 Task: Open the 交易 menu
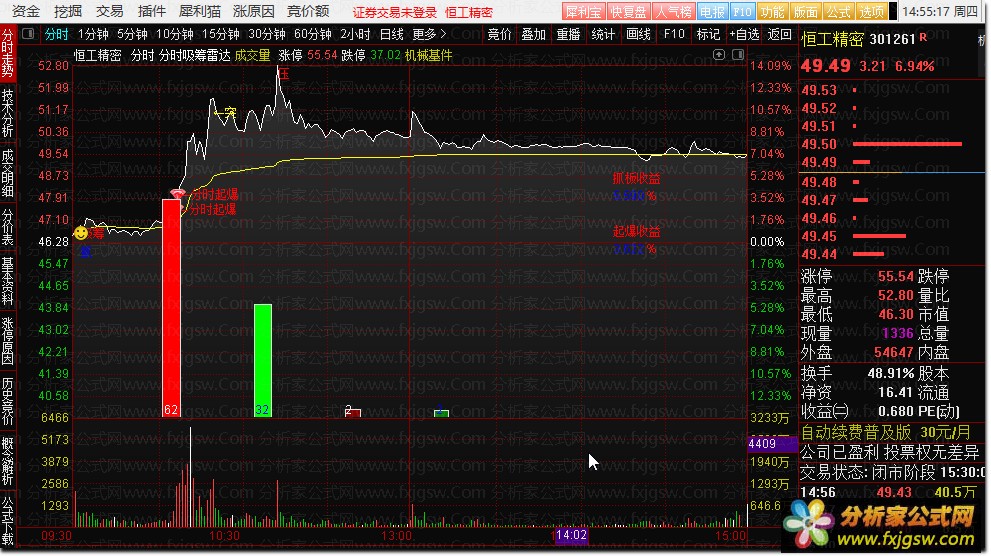click(x=109, y=11)
